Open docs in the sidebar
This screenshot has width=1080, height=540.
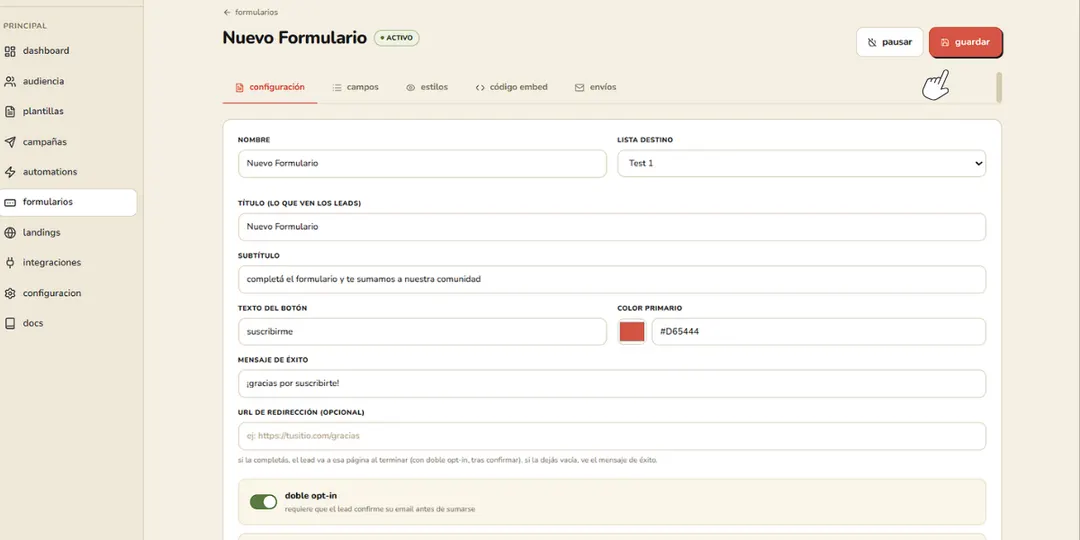click(x=33, y=323)
